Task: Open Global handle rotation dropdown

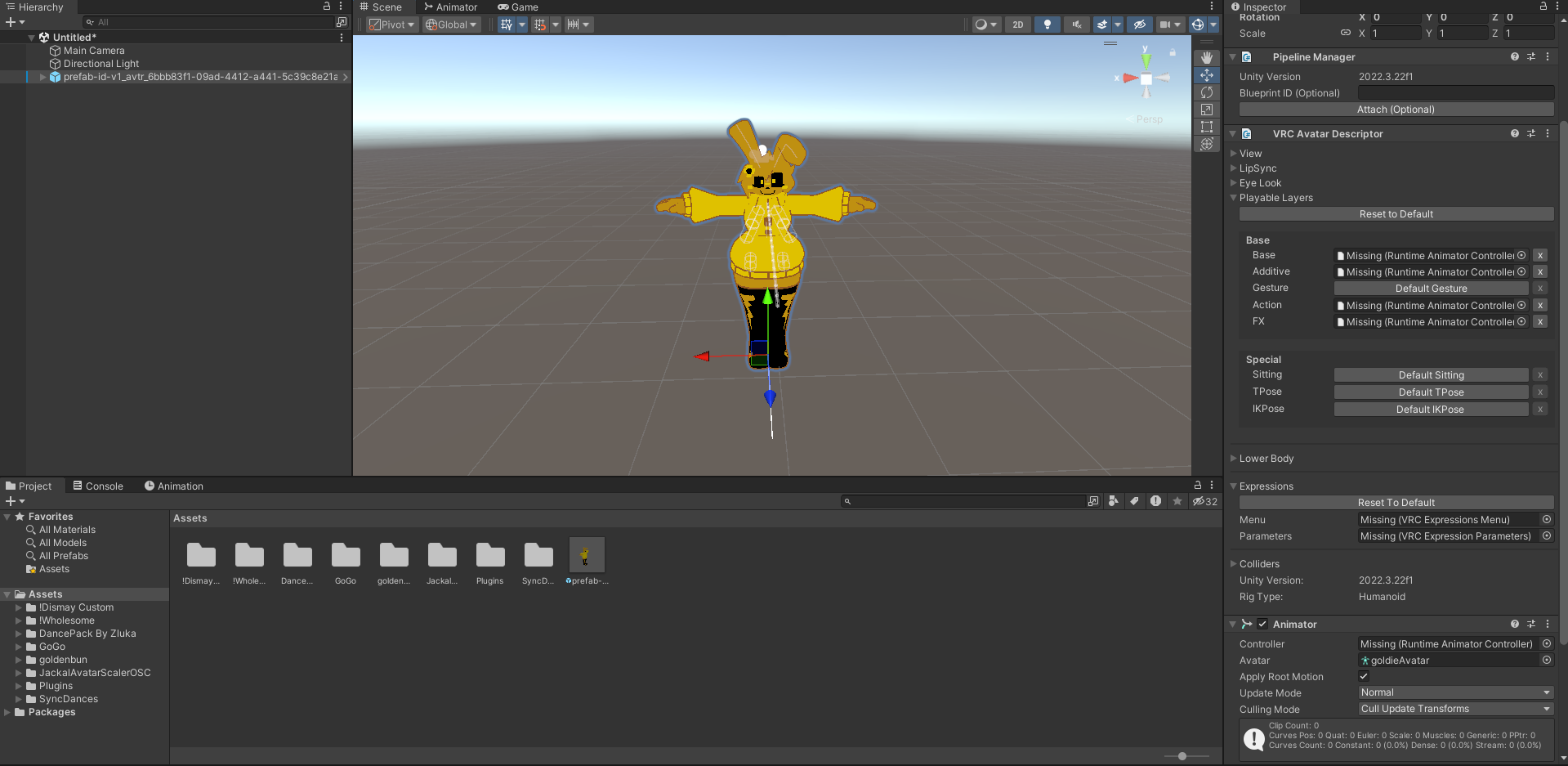Action: (451, 25)
